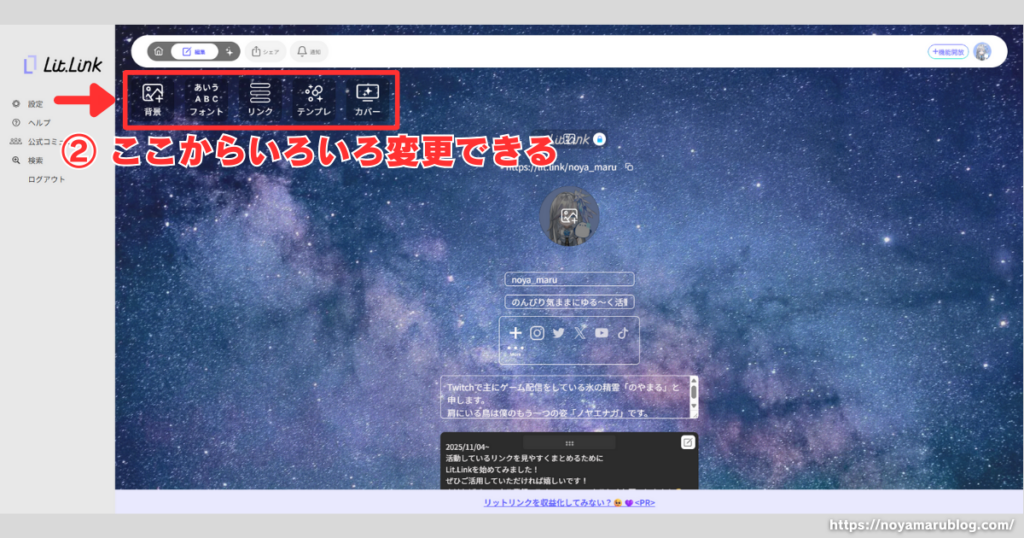Viewport: 1024px width, 538px height.
Task: Open the 背景 background settings
Action: tap(152, 99)
